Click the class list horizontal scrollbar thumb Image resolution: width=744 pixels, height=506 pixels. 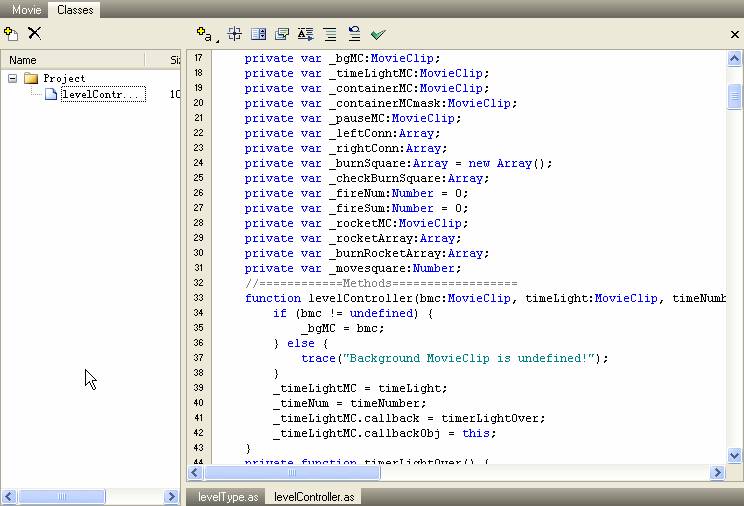pyautogui.click(x=62, y=497)
